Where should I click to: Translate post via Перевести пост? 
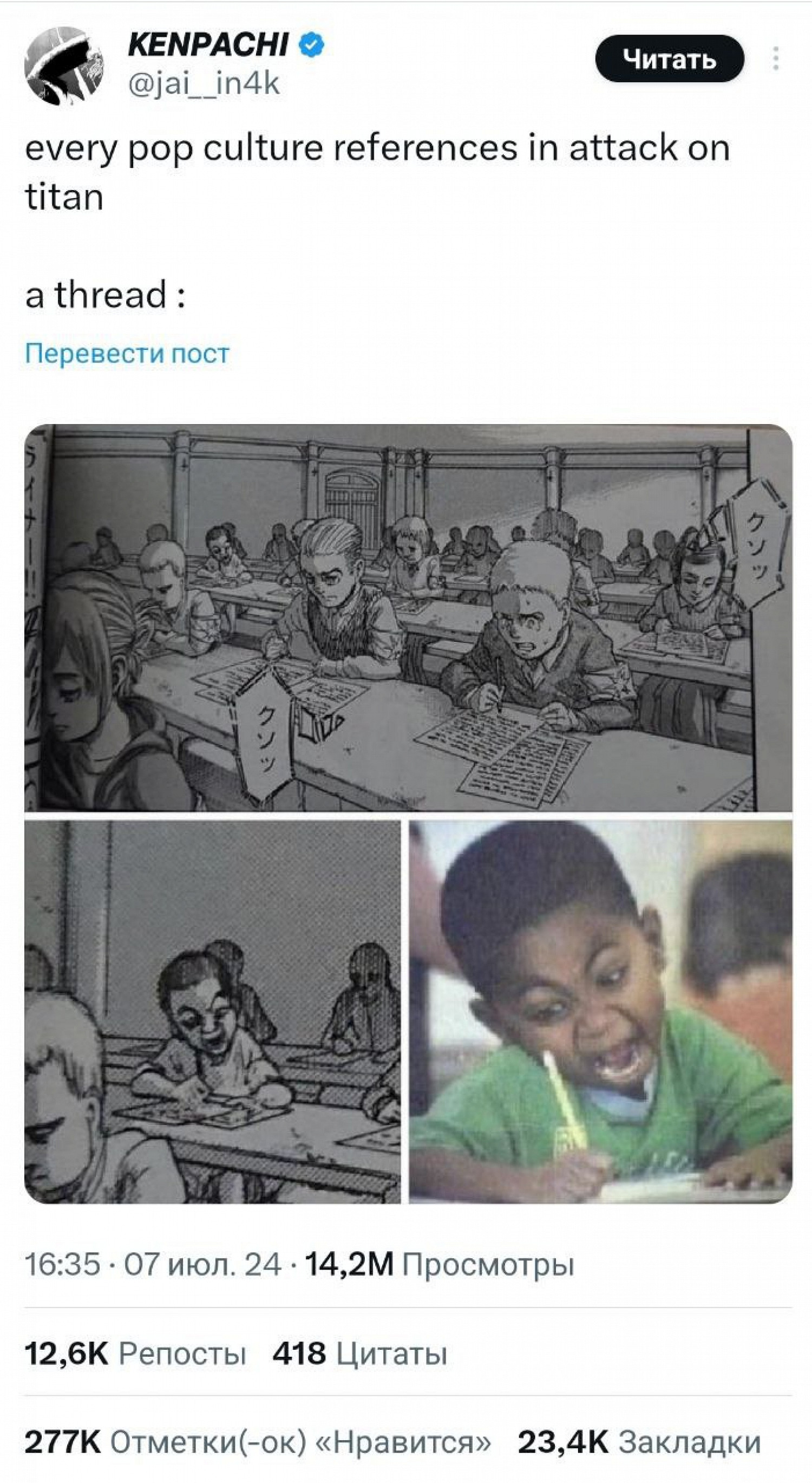[x=127, y=353]
